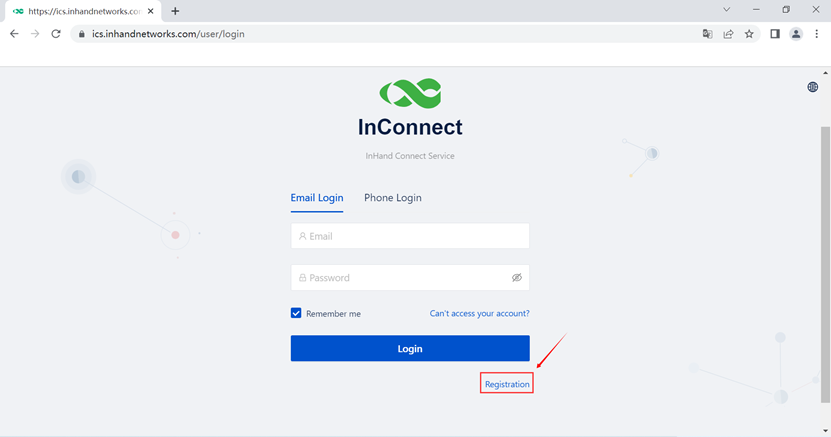
Task: Open the Registration link
Action: pos(507,384)
